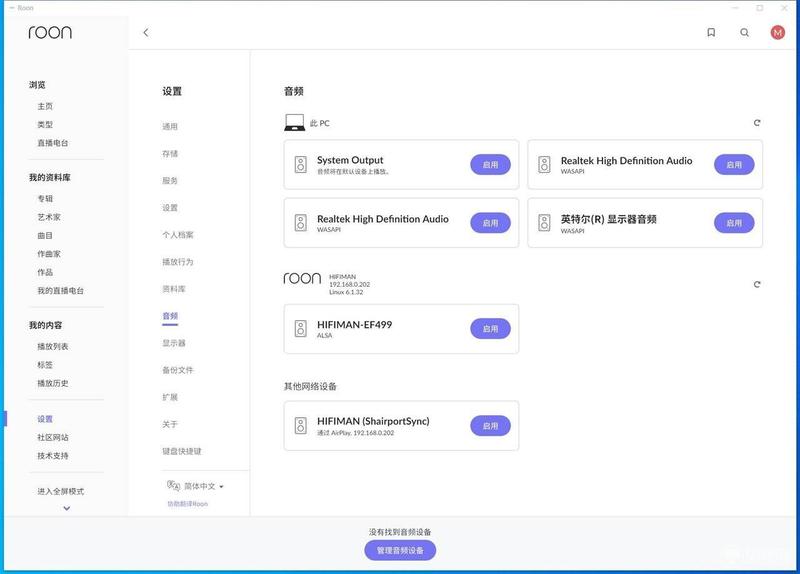The height and width of the screenshot is (574, 800).
Task: Open 我的直播电台 in sidebar
Action: tap(60, 290)
